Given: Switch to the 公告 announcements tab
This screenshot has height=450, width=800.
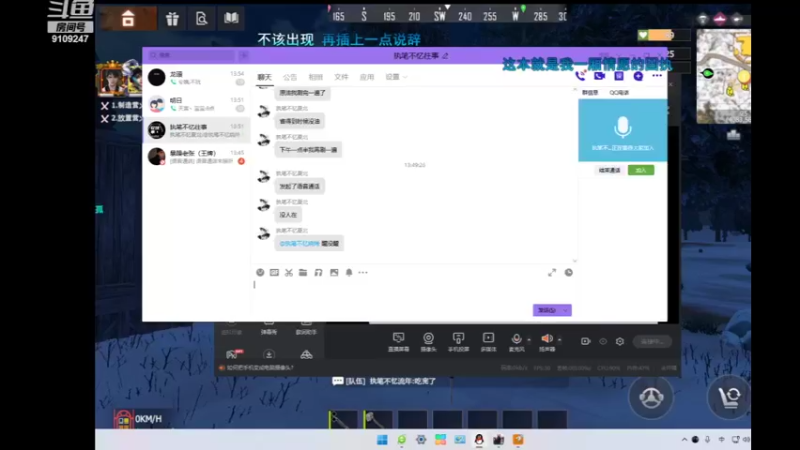Looking at the screenshot, I should [x=290, y=77].
